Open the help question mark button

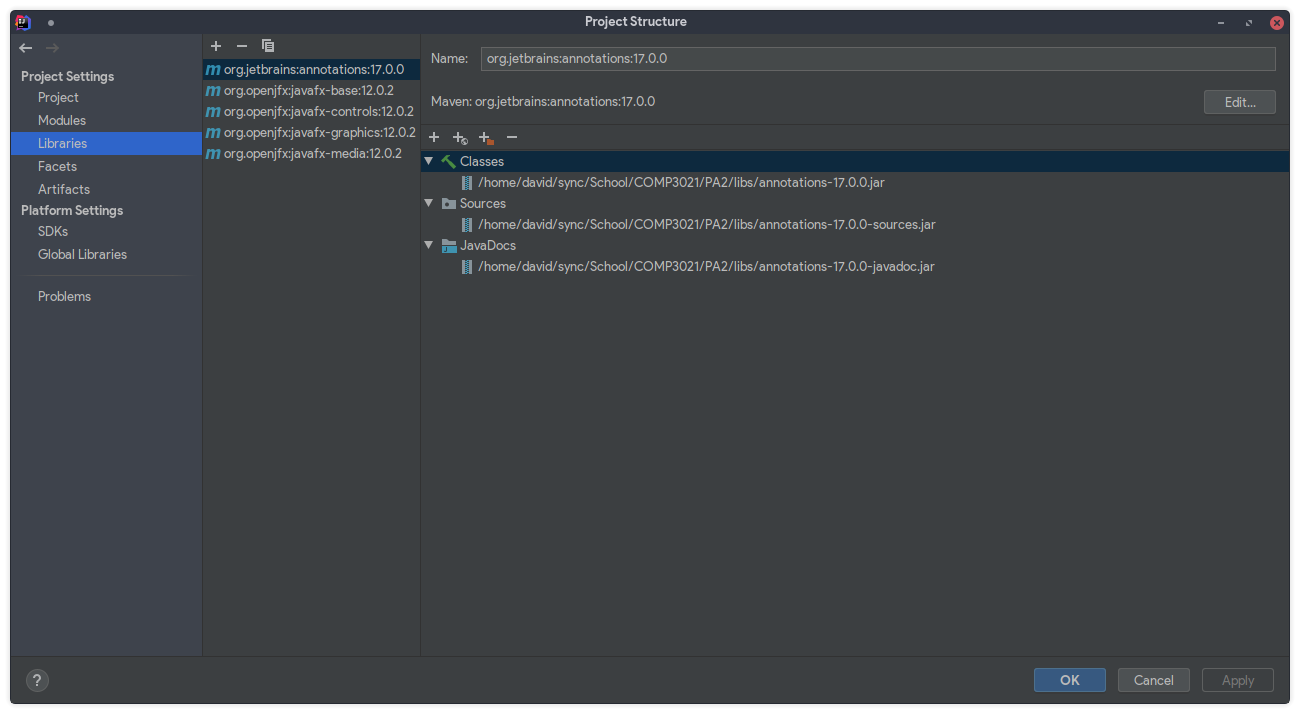pos(37,680)
